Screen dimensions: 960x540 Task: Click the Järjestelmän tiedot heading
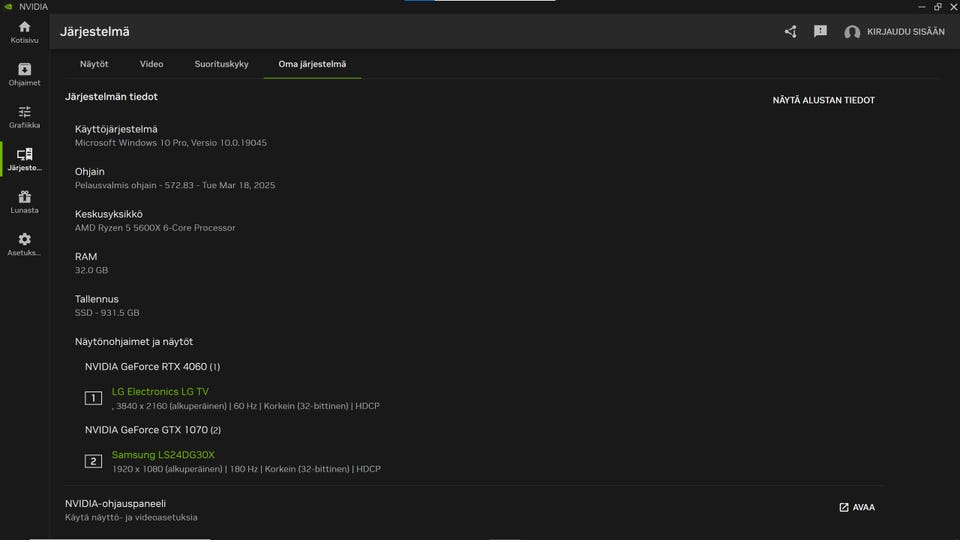point(111,97)
